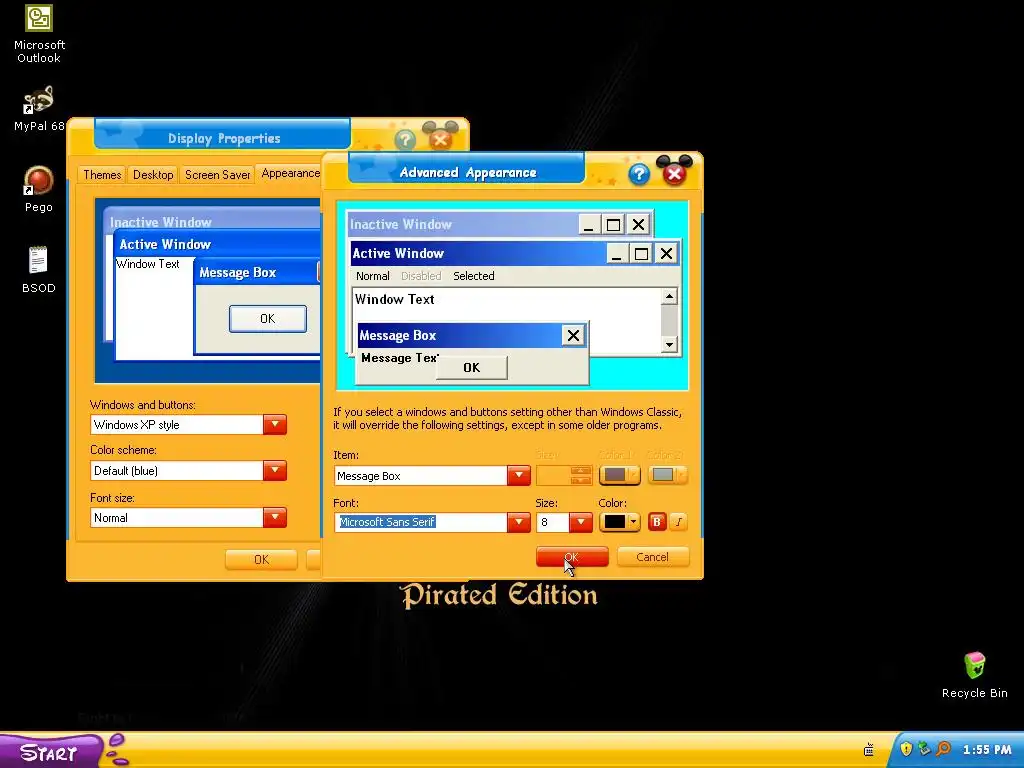This screenshot has width=1024, height=768.
Task: Cancel the Advanced Appearance dialog
Action: tap(652, 557)
